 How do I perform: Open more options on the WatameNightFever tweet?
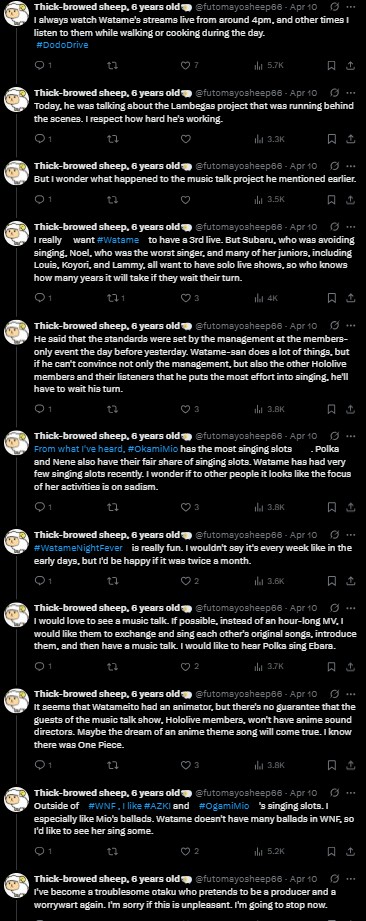click(x=351, y=535)
